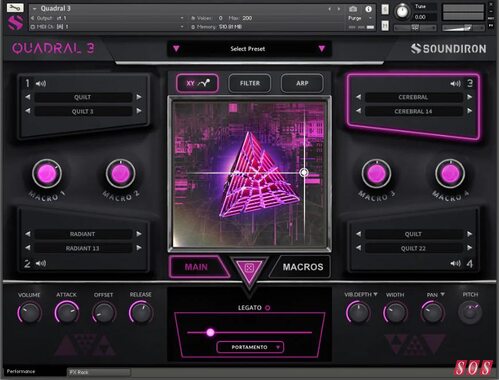Open the Select Preset dropdown right arrow
Image resolution: width=499 pixels, height=380 pixels.
(322, 49)
